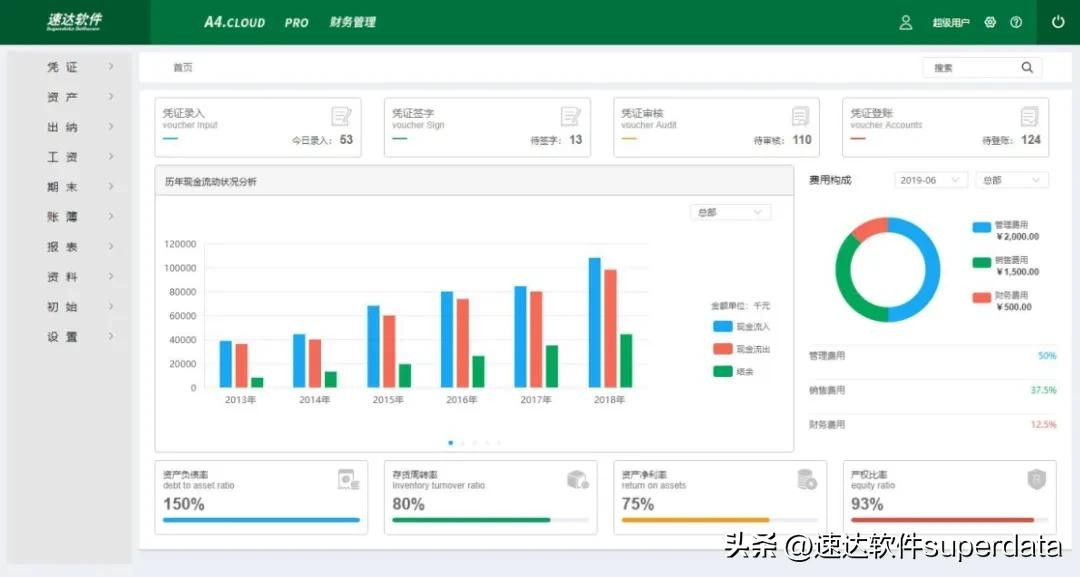Viewport: 1080px width, 577px height.
Task: Click the voucher sign (凭证签字) icon
Action: tap(571, 116)
